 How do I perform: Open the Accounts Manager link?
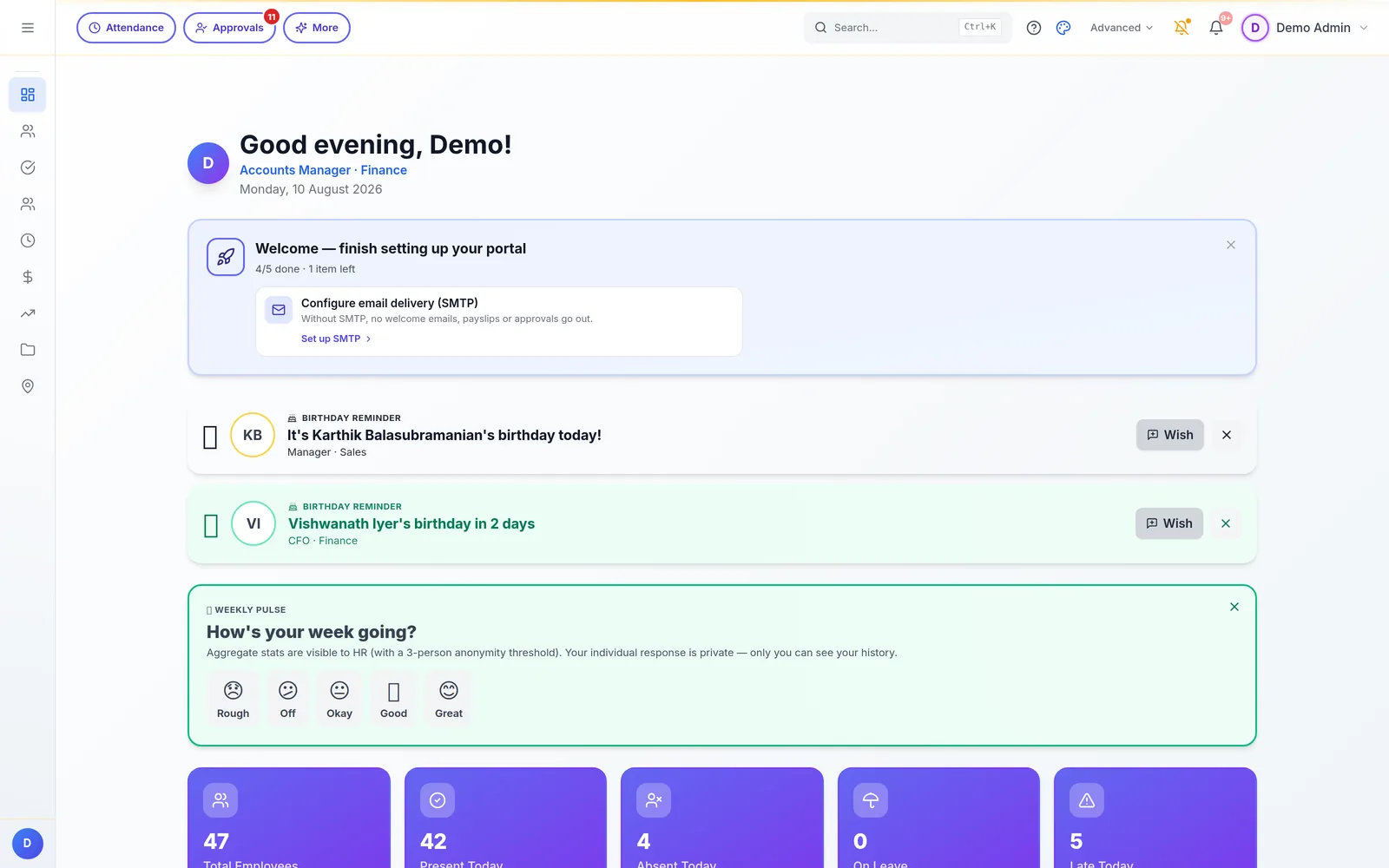295,170
